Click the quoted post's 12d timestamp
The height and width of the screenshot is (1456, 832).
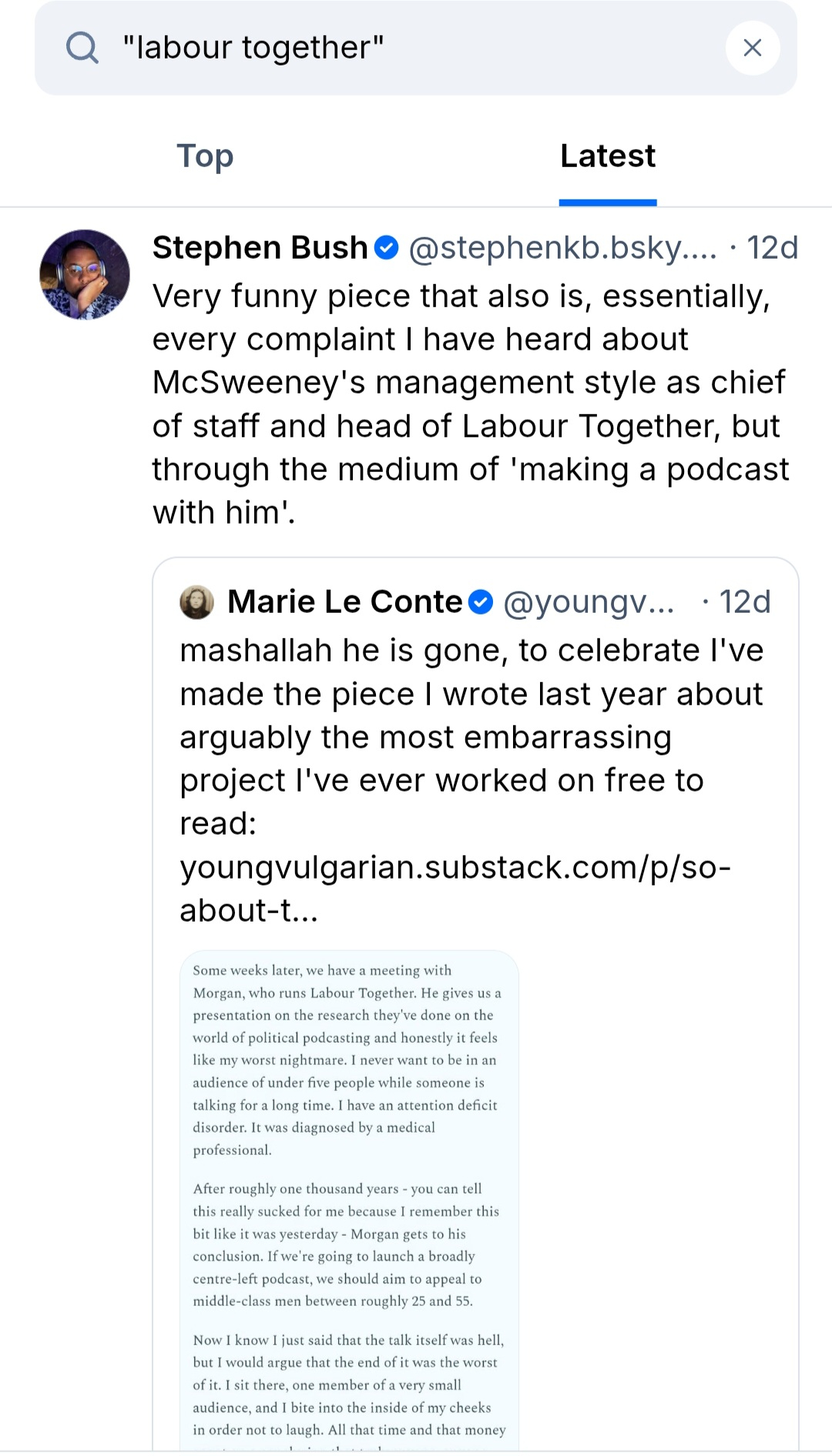[x=744, y=602]
